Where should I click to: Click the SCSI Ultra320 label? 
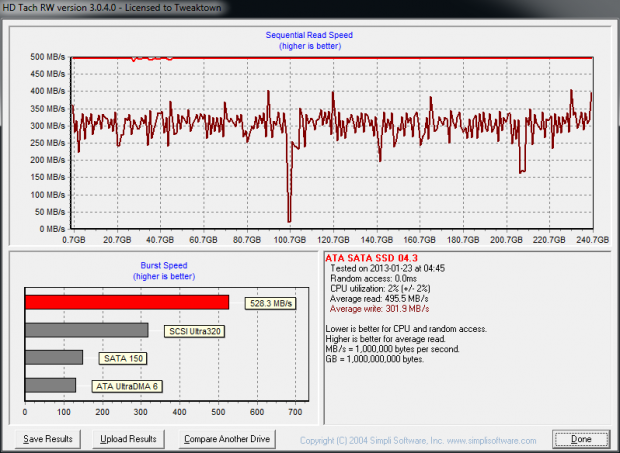pyautogui.click(x=195, y=331)
